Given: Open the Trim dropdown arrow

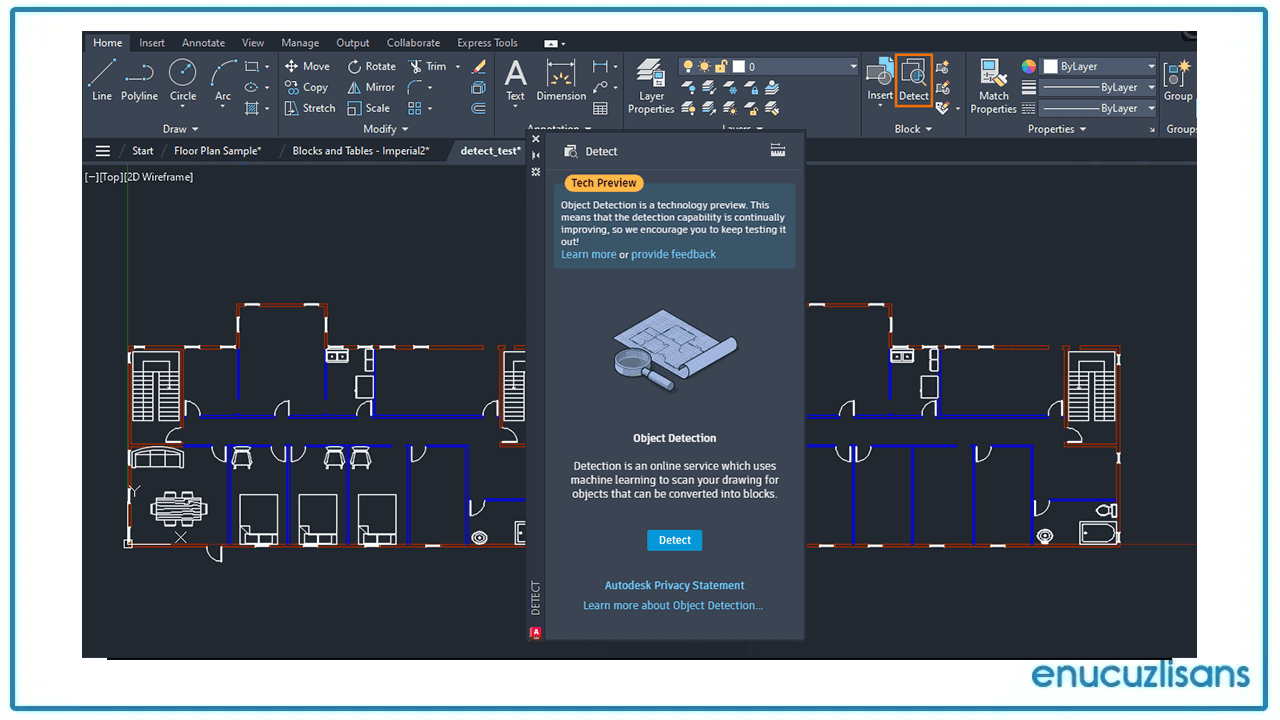Looking at the screenshot, I should pyautogui.click(x=458, y=67).
